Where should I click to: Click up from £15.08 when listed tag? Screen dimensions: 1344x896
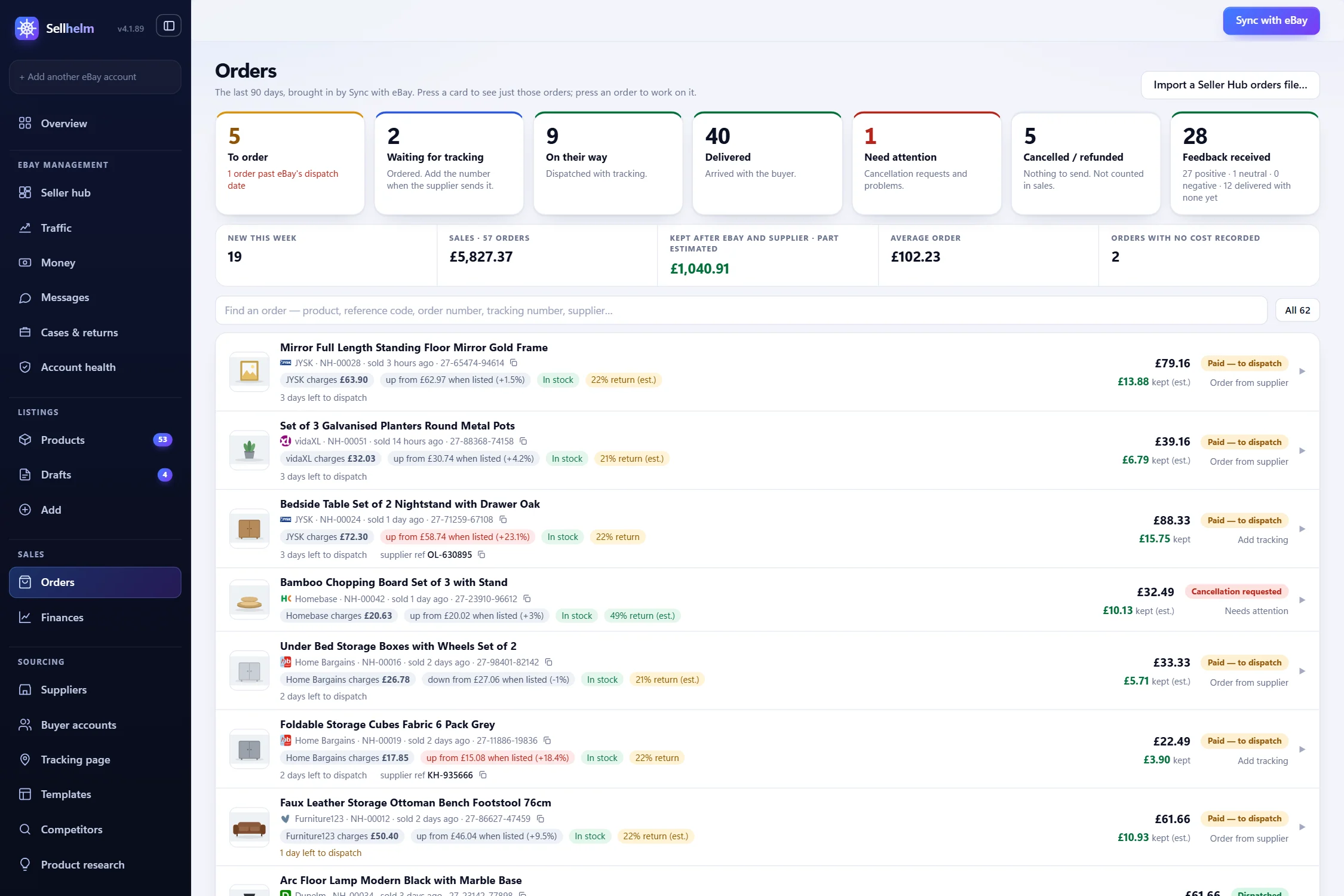pyautogui.click(x=498, y=758)
